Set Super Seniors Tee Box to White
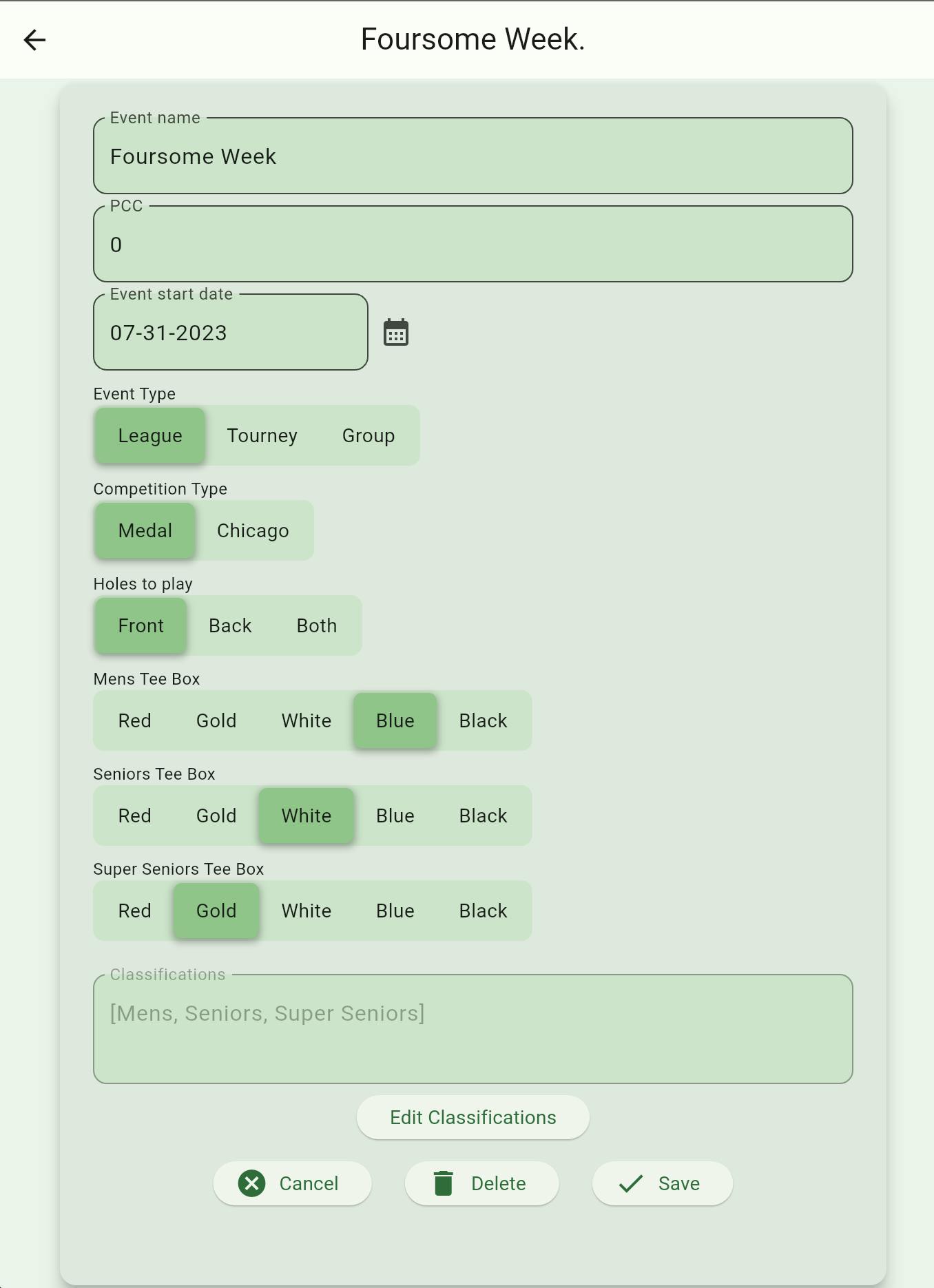Viewport: 934px width, 1288px height. pos(307,911)
